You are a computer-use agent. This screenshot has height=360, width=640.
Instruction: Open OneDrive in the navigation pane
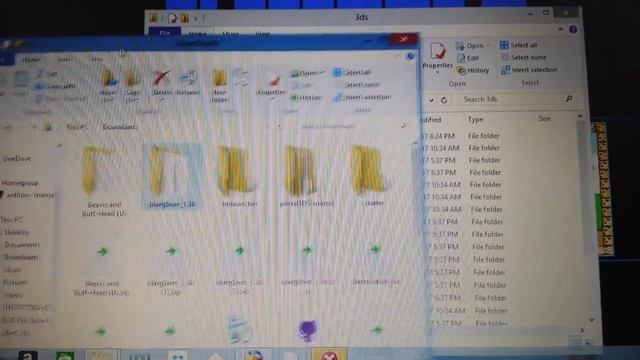click(17, 158)
